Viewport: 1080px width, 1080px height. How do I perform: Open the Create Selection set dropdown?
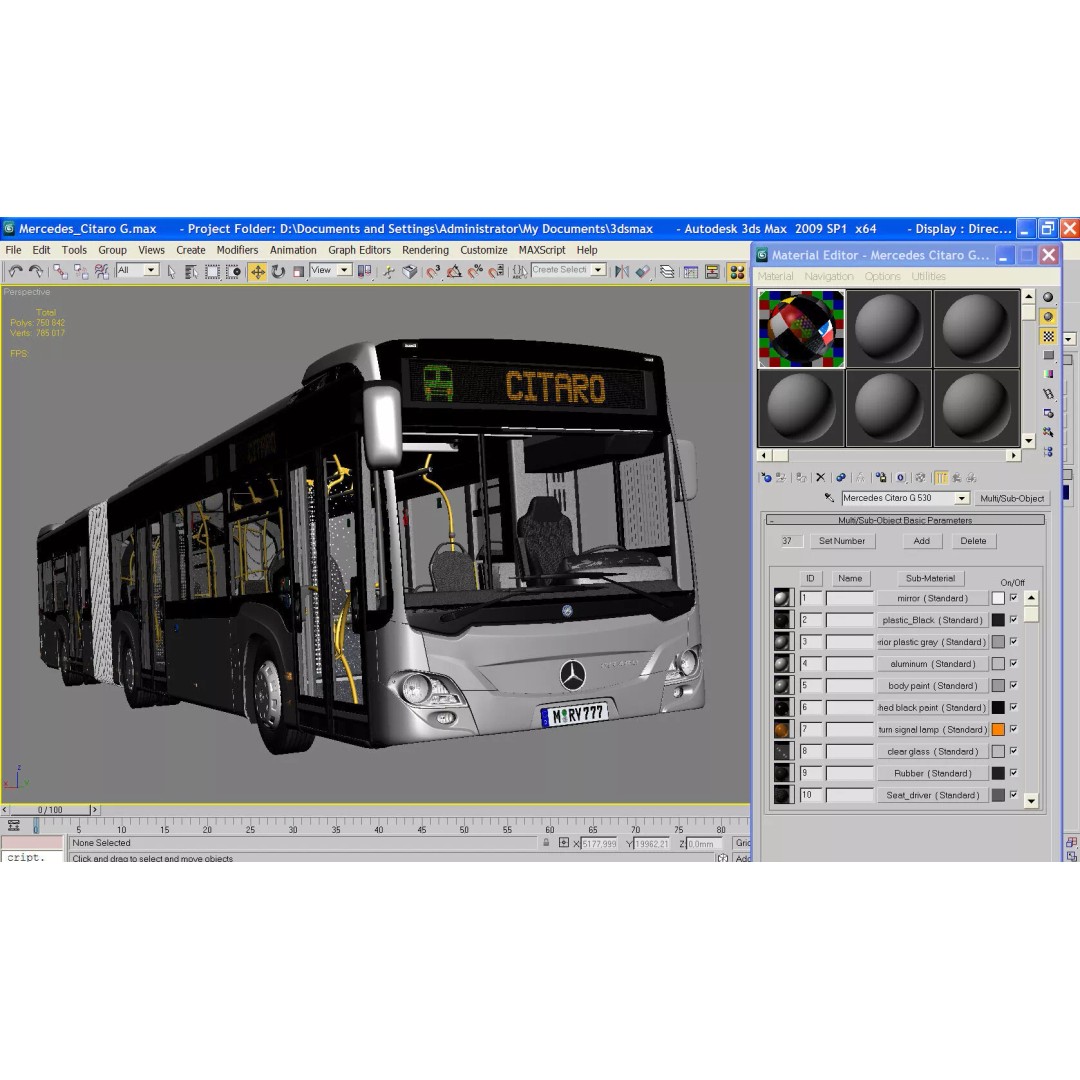[598, 270]
